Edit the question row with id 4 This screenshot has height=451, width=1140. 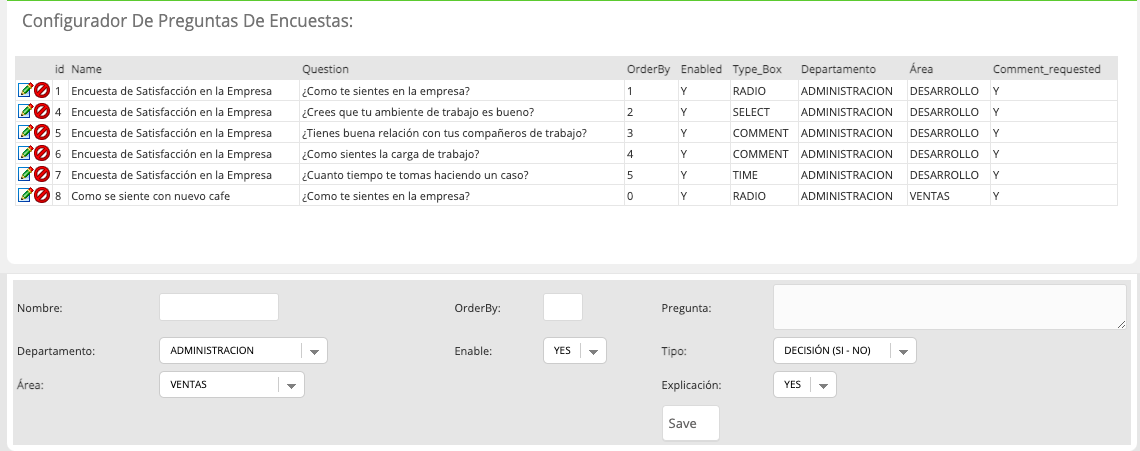25,112
